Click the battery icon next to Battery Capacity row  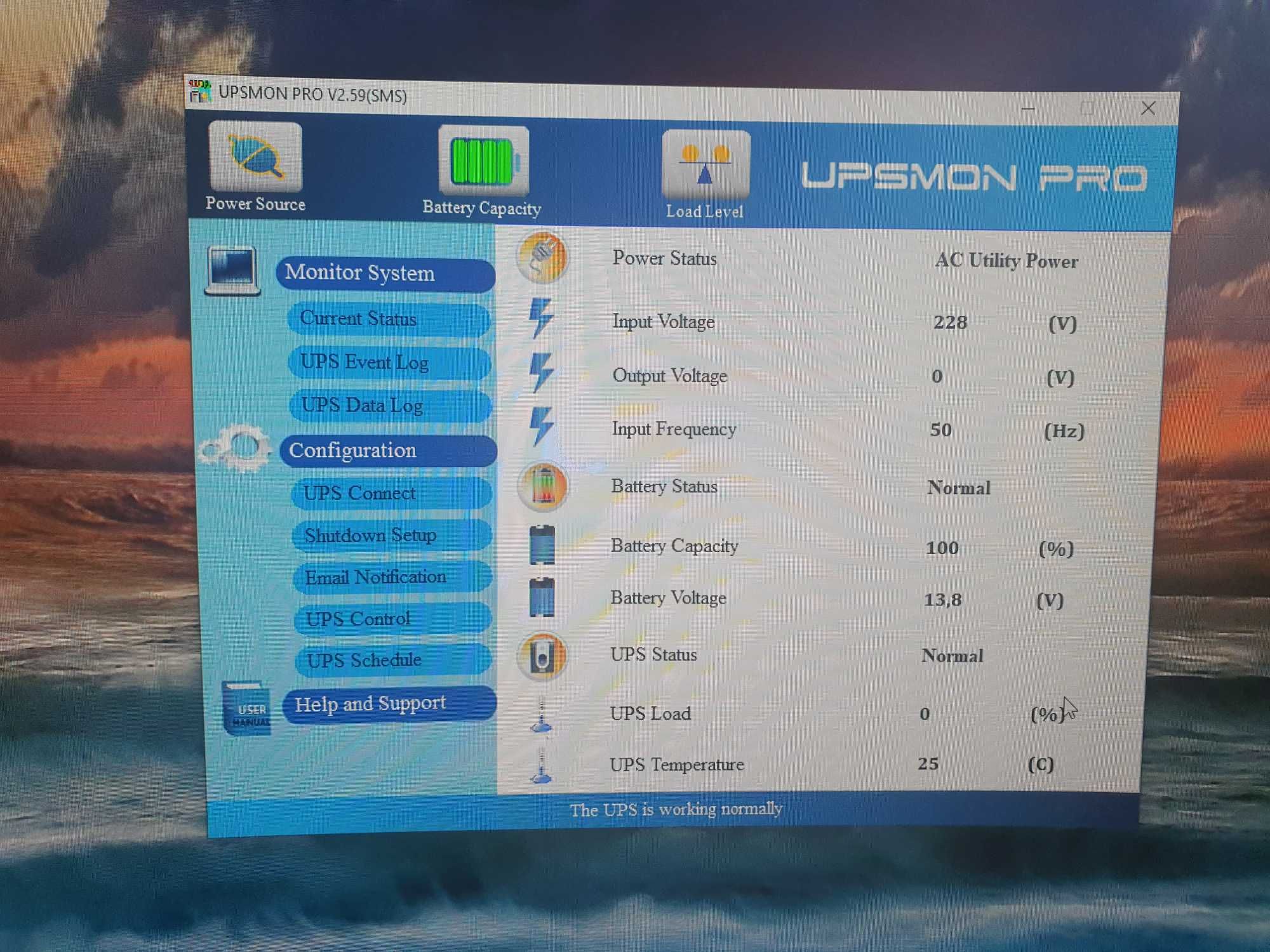[x=542, y=545]
